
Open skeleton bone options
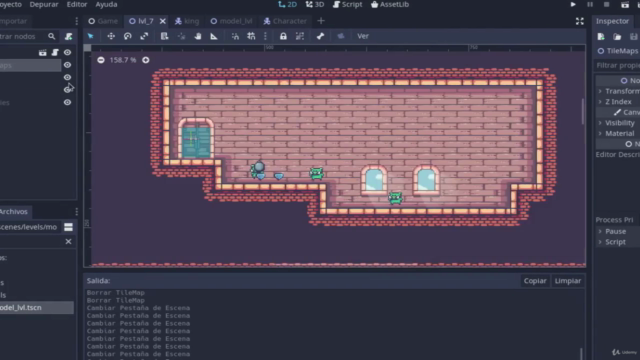click(x=320, y=36)
